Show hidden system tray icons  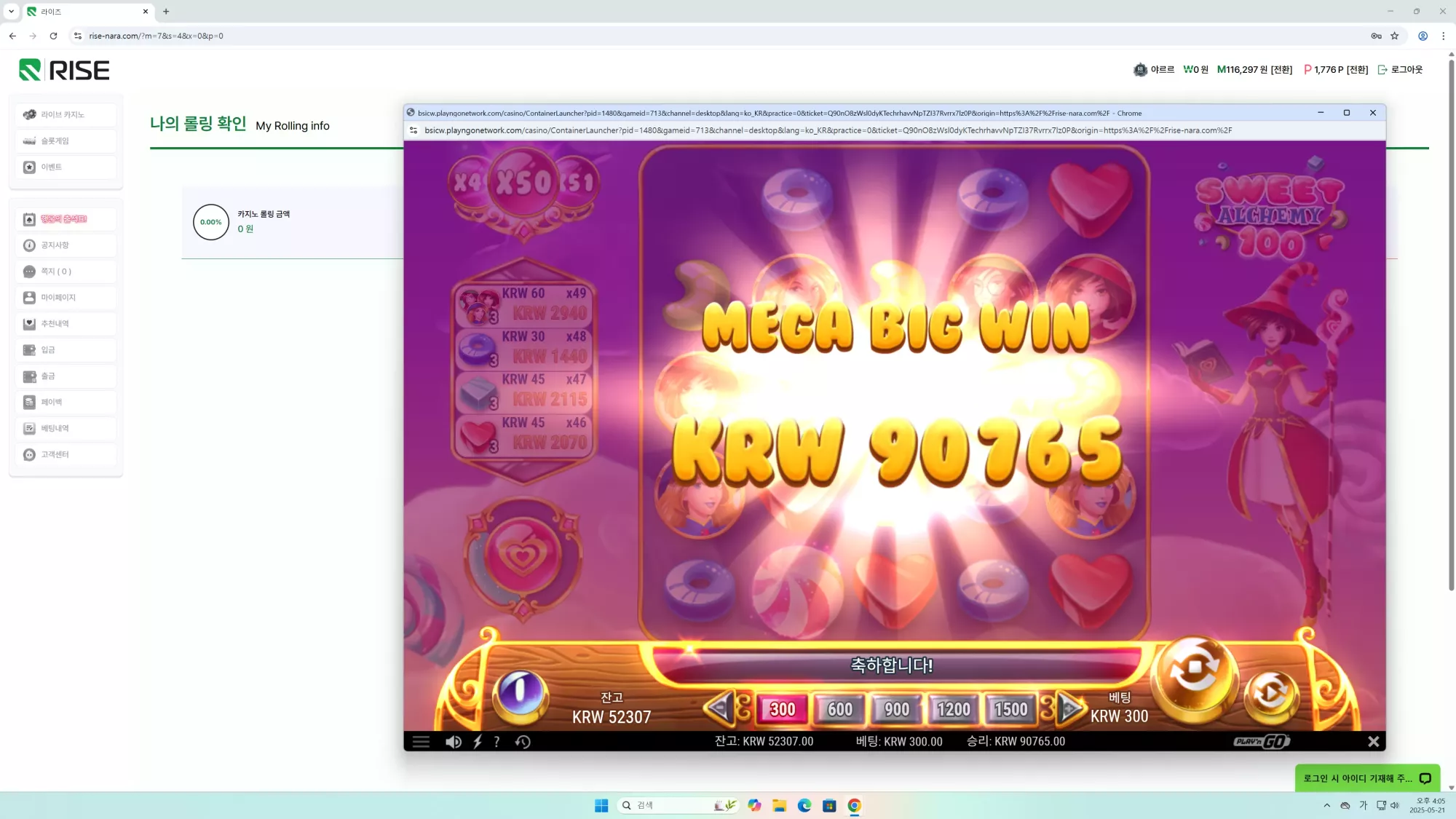click(1326, 805)
